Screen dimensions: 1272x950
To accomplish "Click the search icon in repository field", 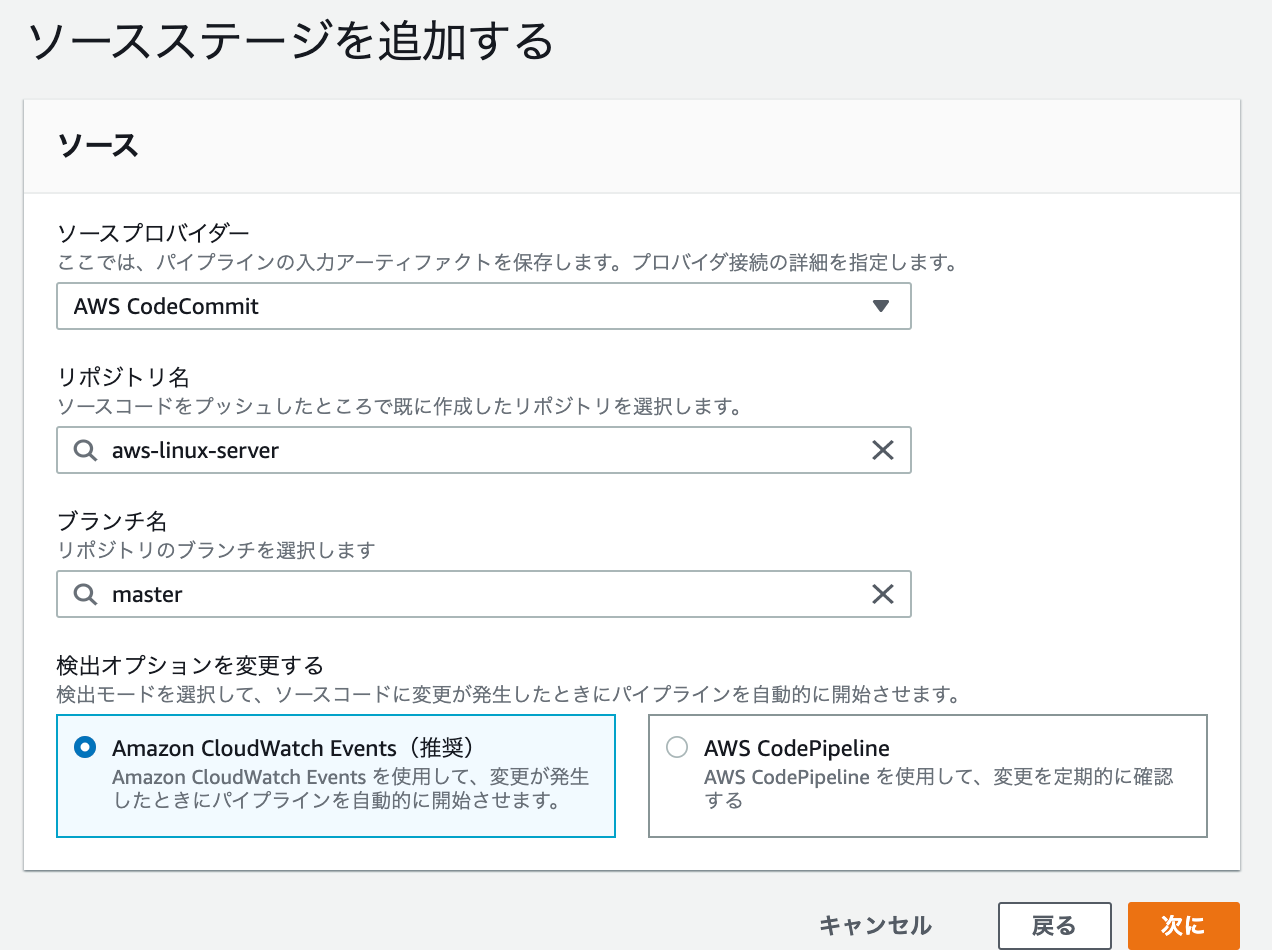I will pyautogui.click(x=86, y=450).
